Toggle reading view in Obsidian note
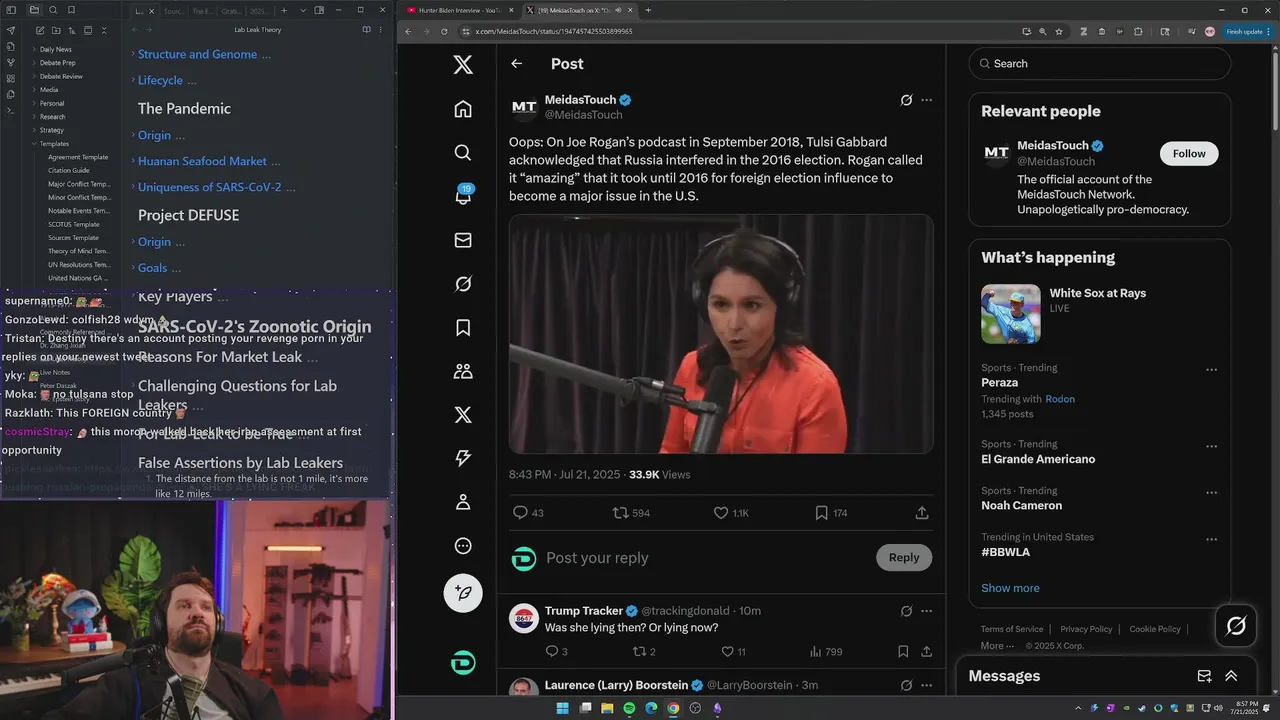The image size is (1280, 720). pos(365,30)
